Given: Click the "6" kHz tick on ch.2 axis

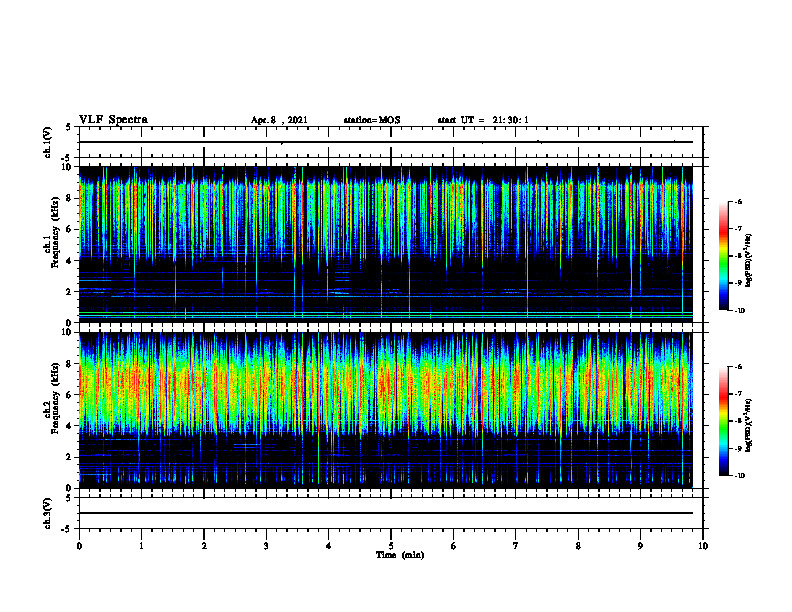Looking at the screenshot, I should 69,395.
